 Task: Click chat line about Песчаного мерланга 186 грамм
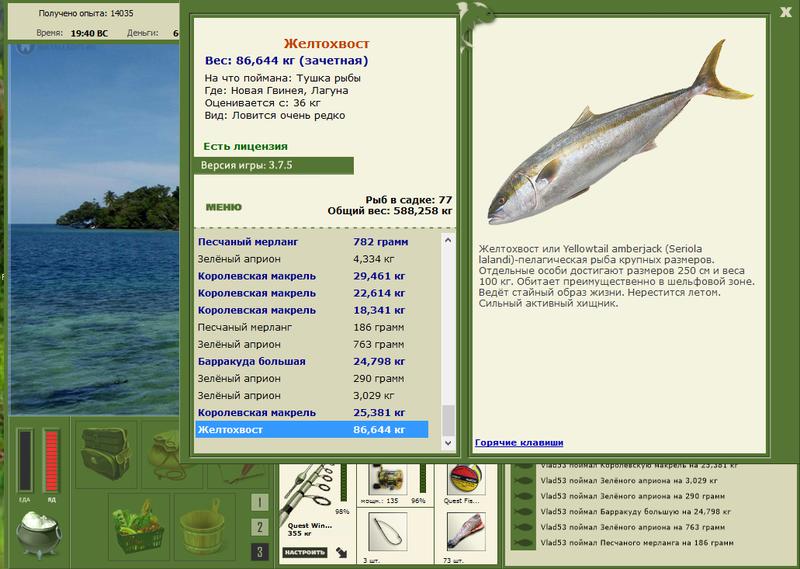pos(637,542)
